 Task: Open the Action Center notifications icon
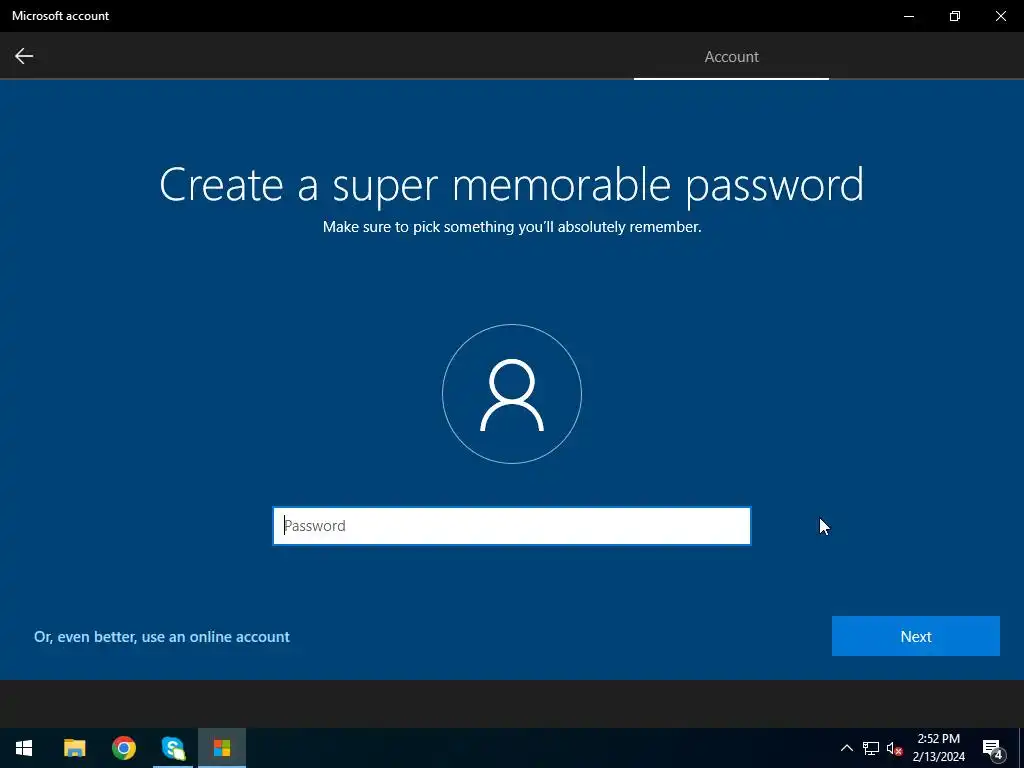pyautogui.click(x=992, y=748)
